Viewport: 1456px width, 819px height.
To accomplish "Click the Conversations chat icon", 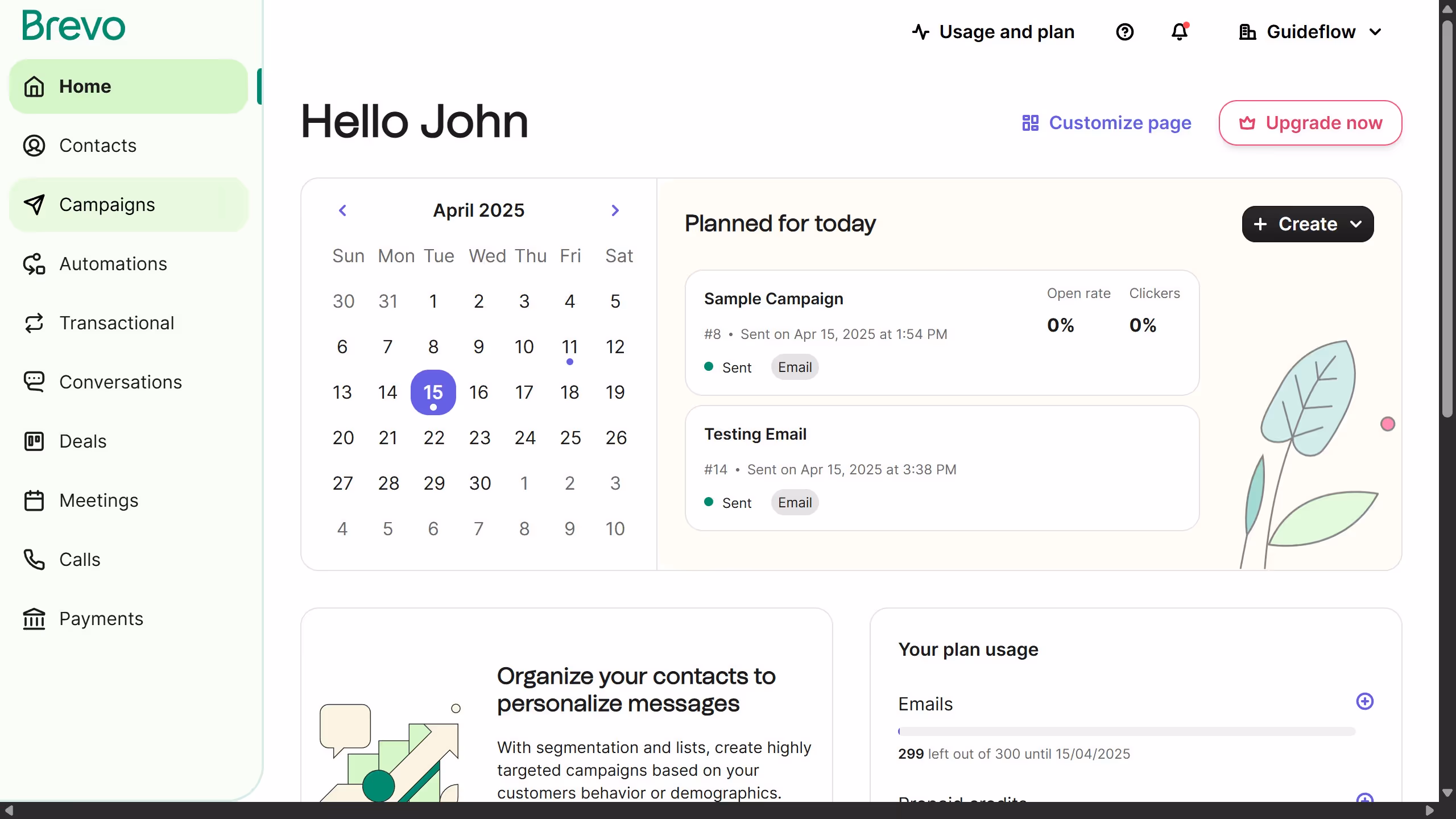I will [x=34, y=382].
